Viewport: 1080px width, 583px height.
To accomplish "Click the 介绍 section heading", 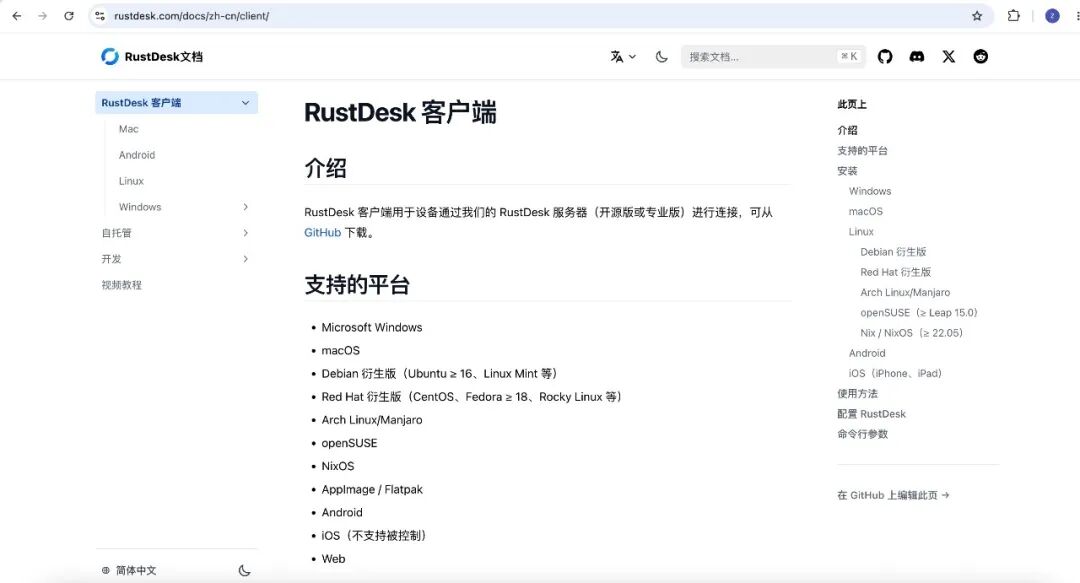I will 325,168.
